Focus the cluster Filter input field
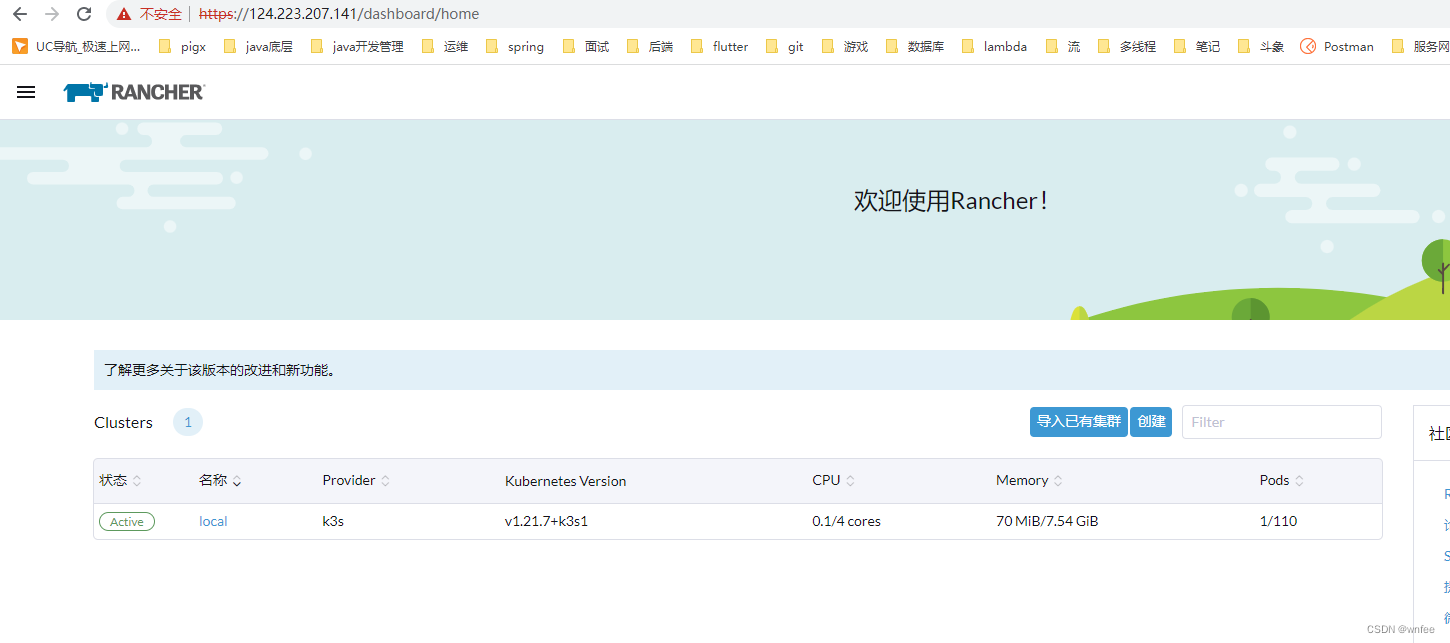1450x643 pixels. pos(1282,422)
